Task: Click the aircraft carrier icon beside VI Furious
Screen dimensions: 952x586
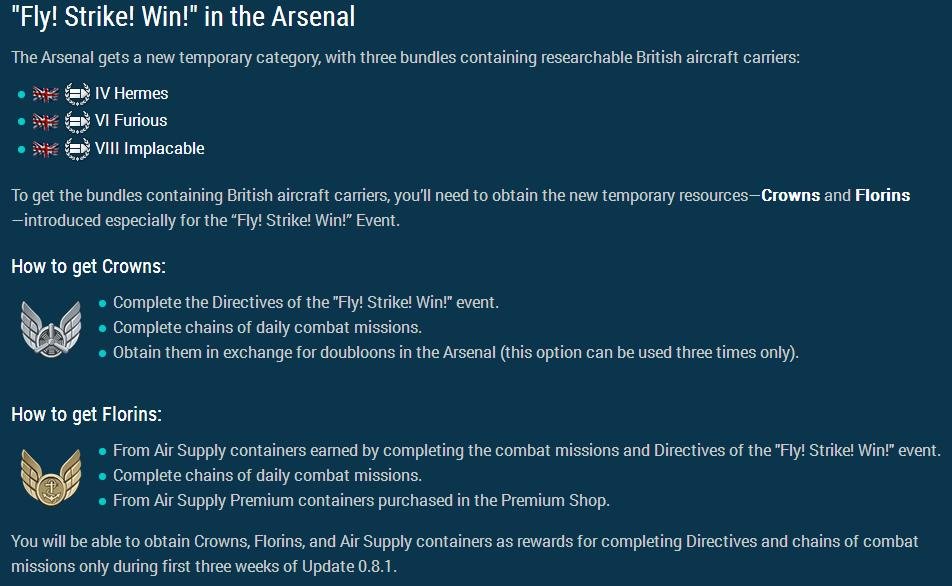Action: coord(77,121)
